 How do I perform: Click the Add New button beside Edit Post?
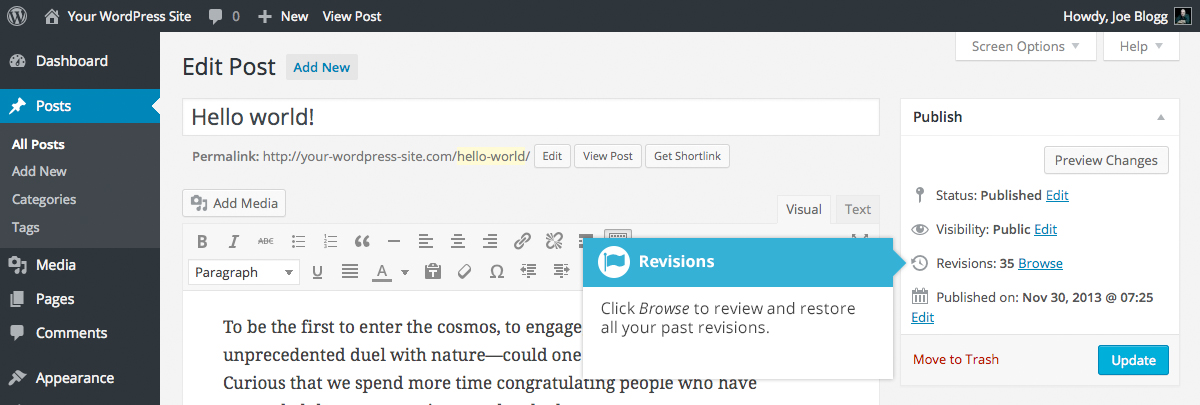322,67
